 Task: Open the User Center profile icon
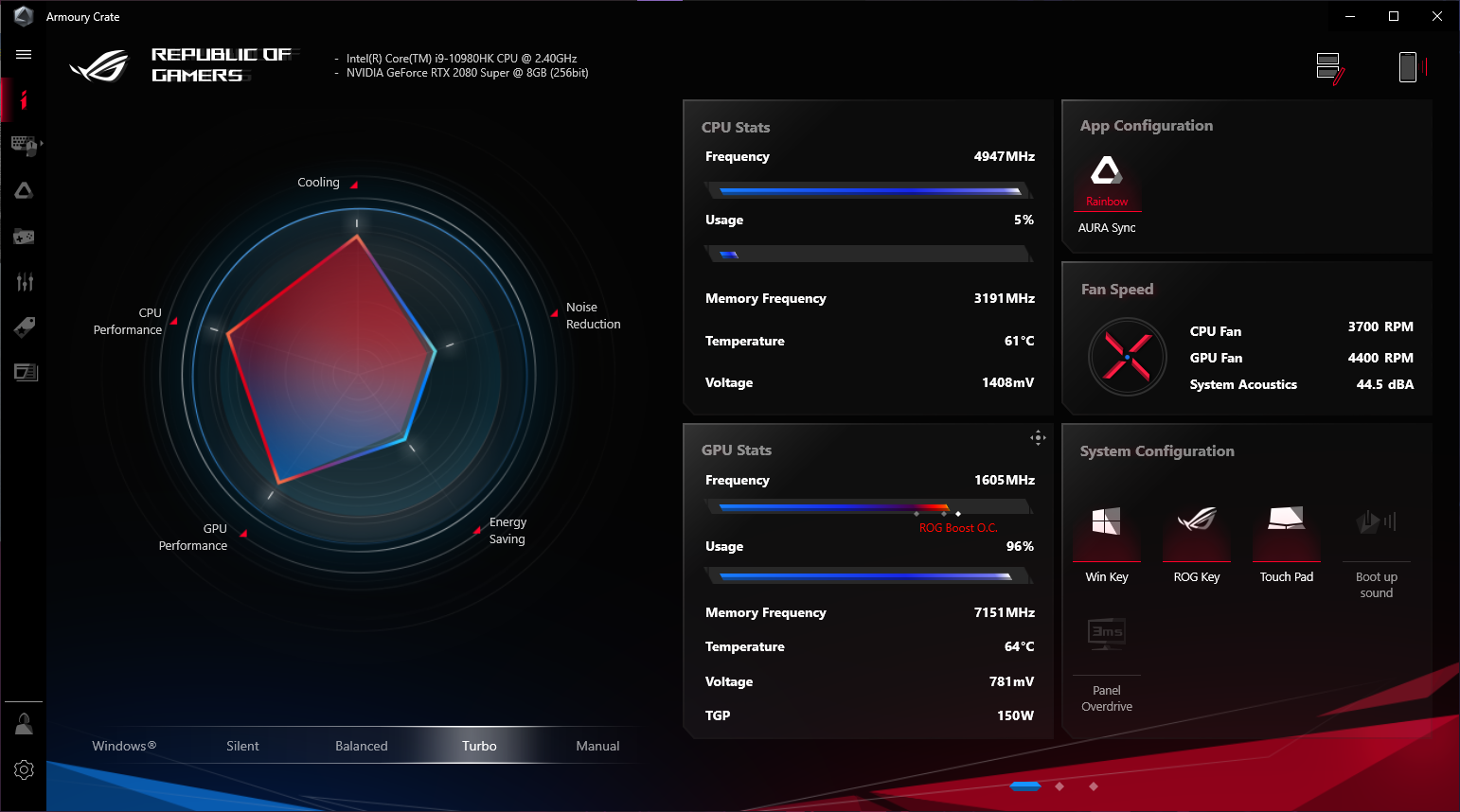coord(24,724)
